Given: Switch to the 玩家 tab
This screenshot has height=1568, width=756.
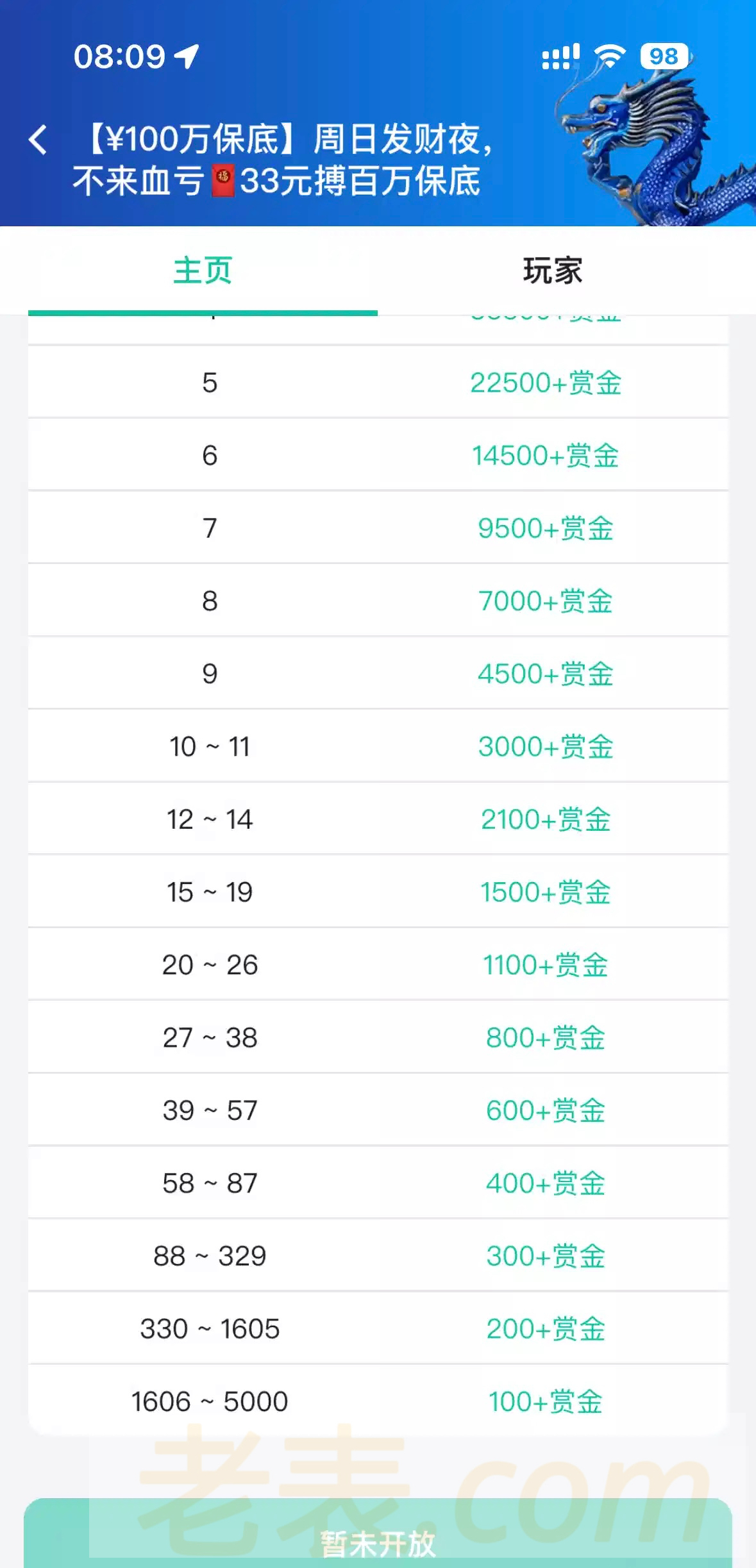Looking at the screenshot, I should coord(553,271).
